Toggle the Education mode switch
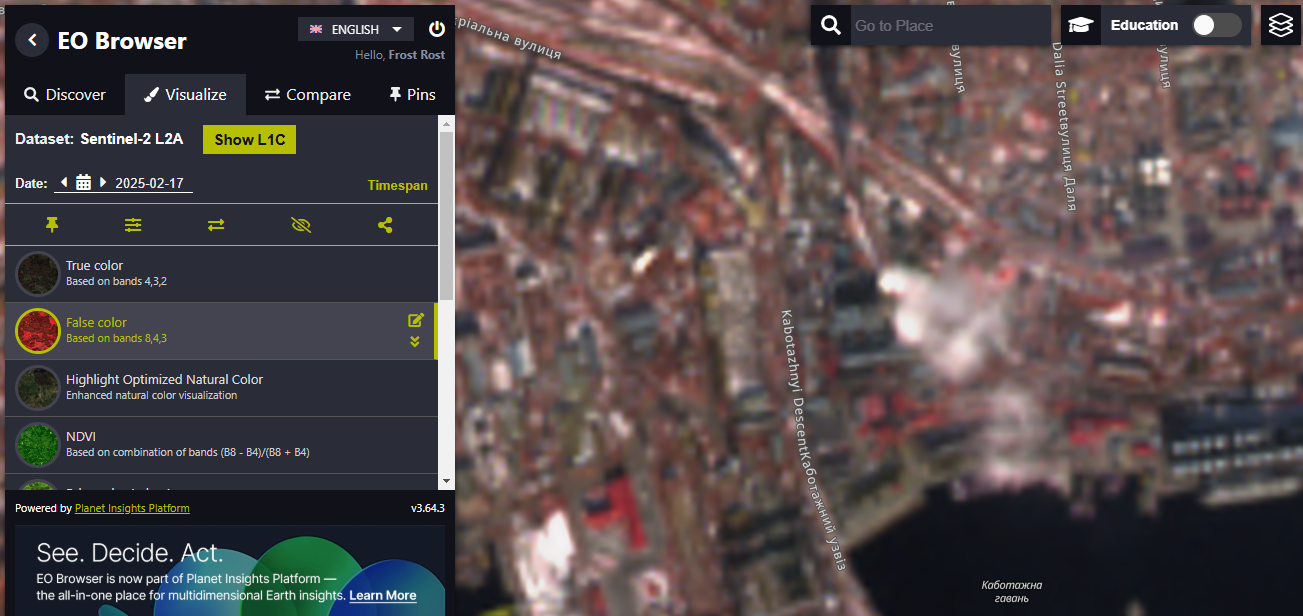Image resolution: width=1303 pixels, height=616 pixels. [x=1216, y=25]
